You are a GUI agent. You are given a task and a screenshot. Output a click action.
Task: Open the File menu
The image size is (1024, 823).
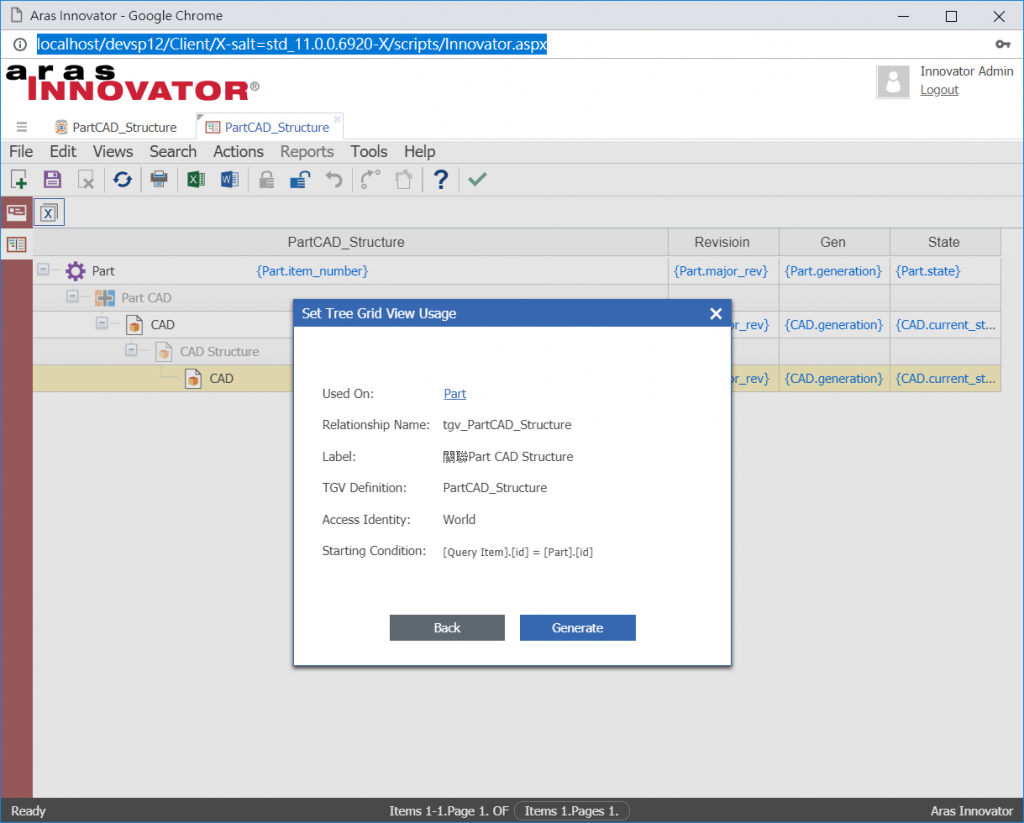[21, 152]
